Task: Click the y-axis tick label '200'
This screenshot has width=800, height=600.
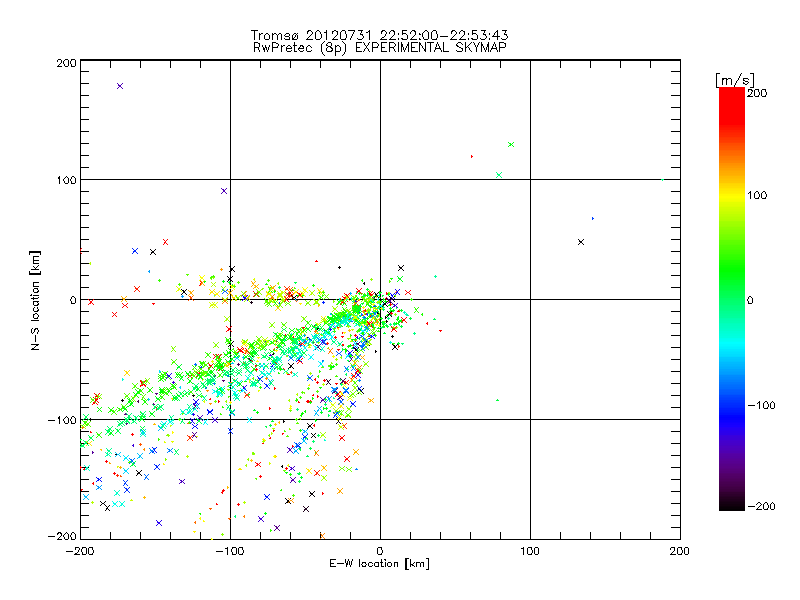Action: tap(66, 63)
